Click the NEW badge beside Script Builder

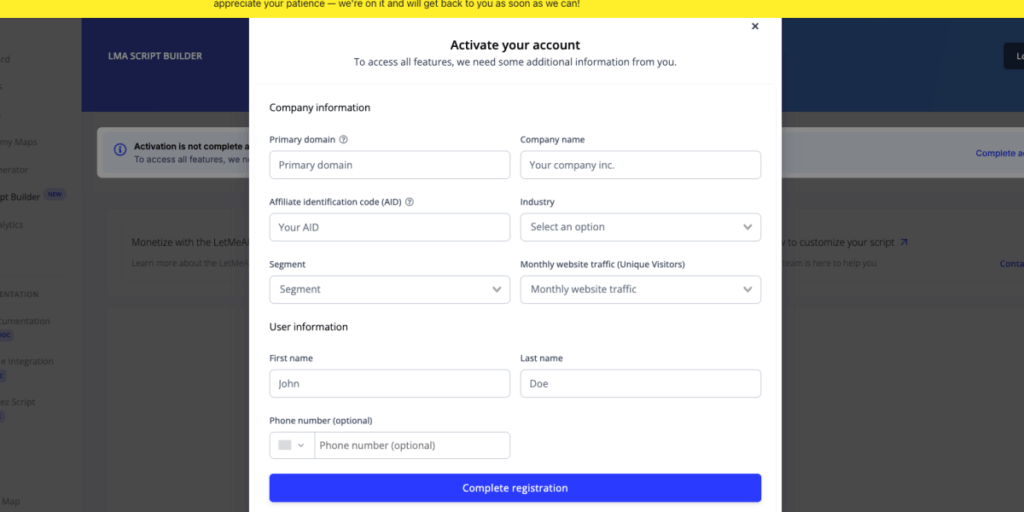55,195
